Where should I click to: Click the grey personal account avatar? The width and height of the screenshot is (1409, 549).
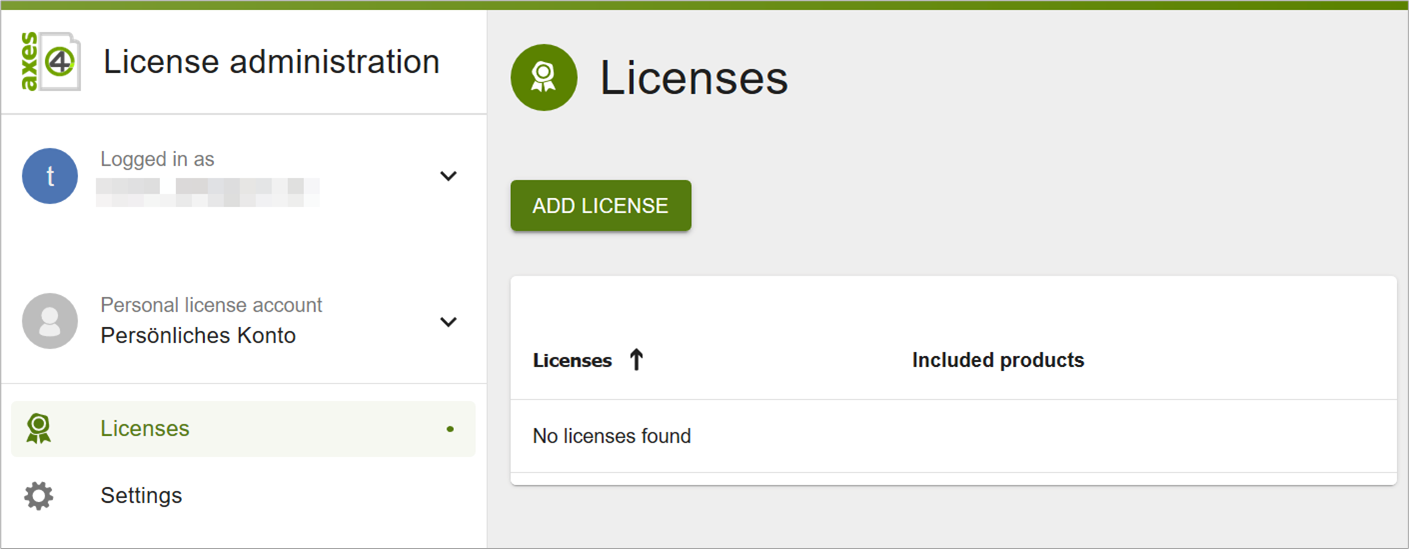pyautogui.click(x=50, y=321)
